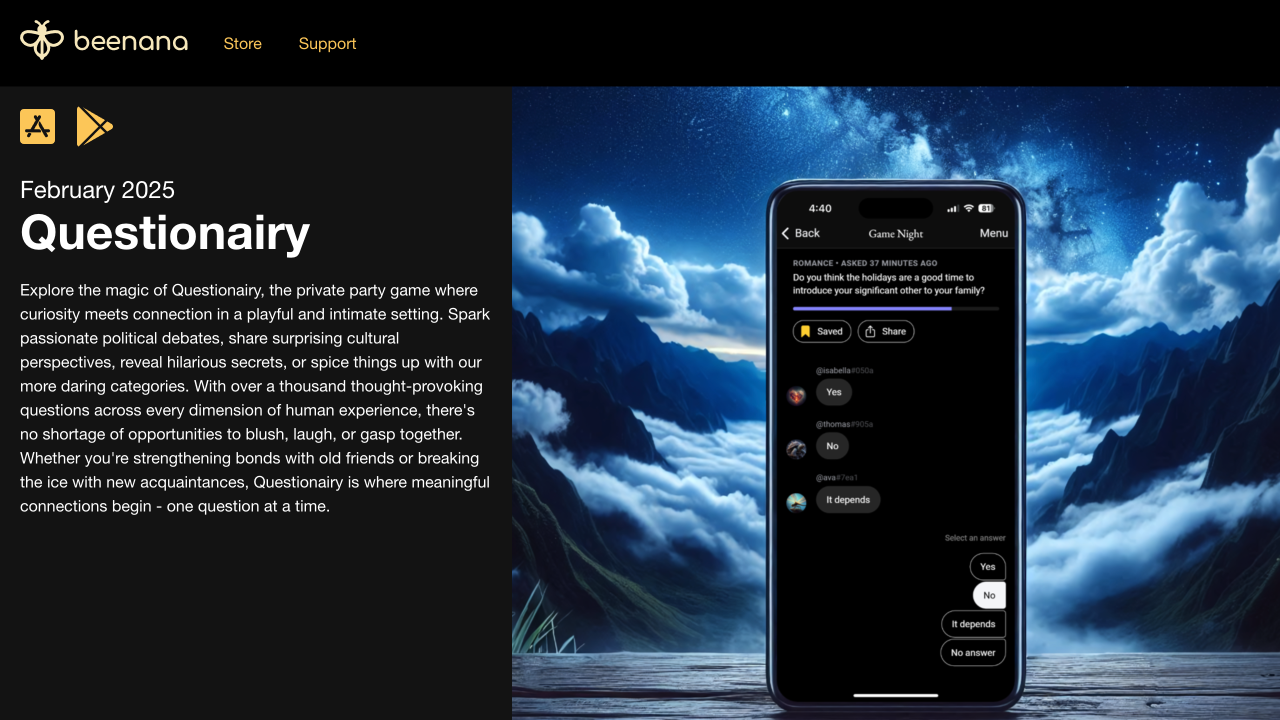Screen dimensions: 1280x720
Task: Click the February 2025 date text
Action: pyautogui.click(x=97, y=189)
